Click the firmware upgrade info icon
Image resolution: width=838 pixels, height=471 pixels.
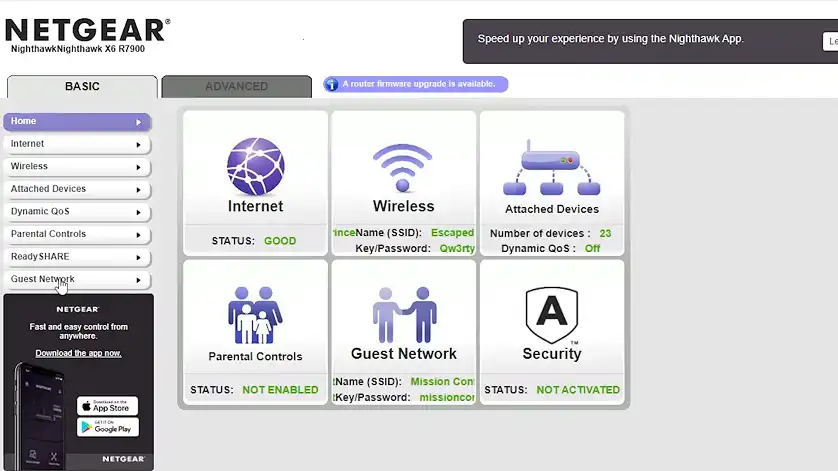[332, 84]
